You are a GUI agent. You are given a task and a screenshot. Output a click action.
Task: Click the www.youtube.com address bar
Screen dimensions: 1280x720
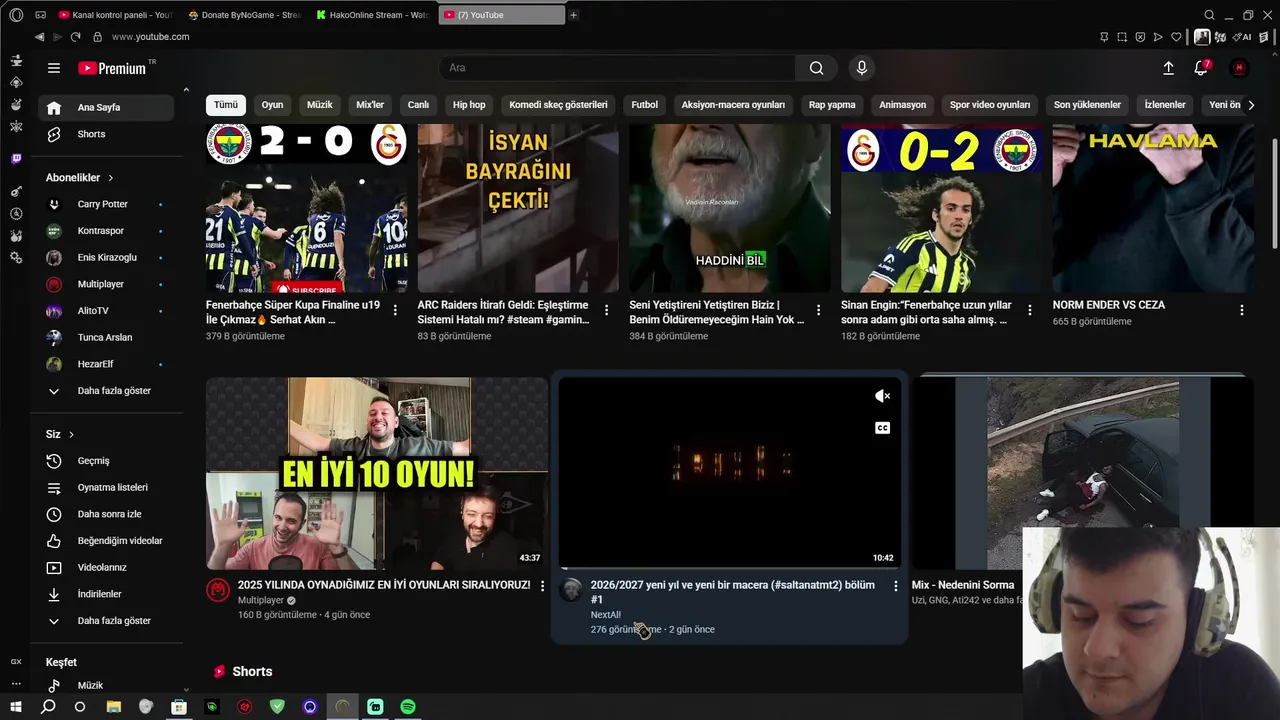pyautogui.click(x=150, y=37)
